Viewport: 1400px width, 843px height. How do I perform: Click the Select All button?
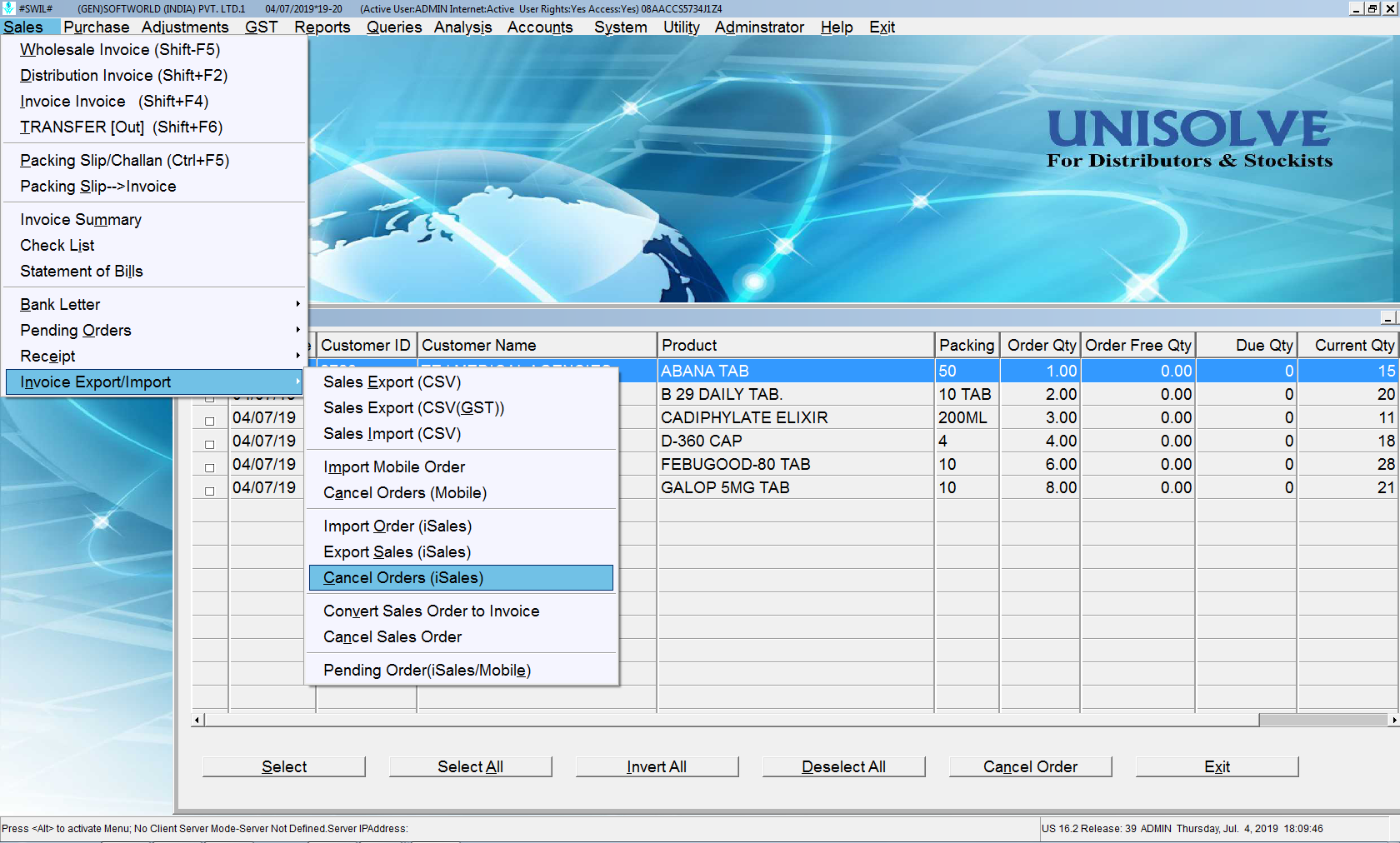pos(471,766)
